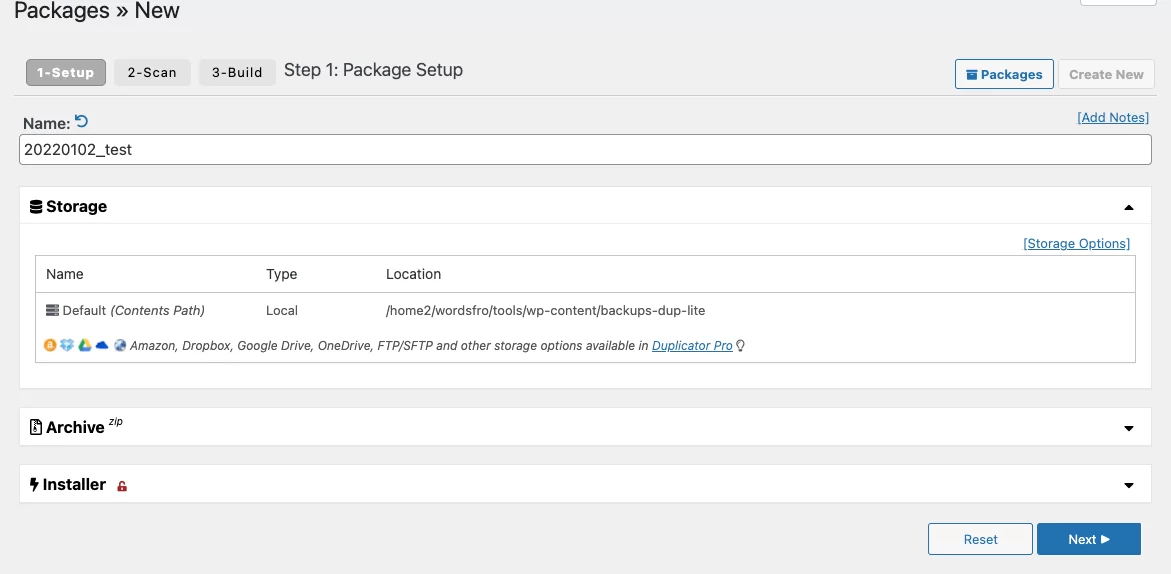Click the "Local" type cell

pos(282,311)
